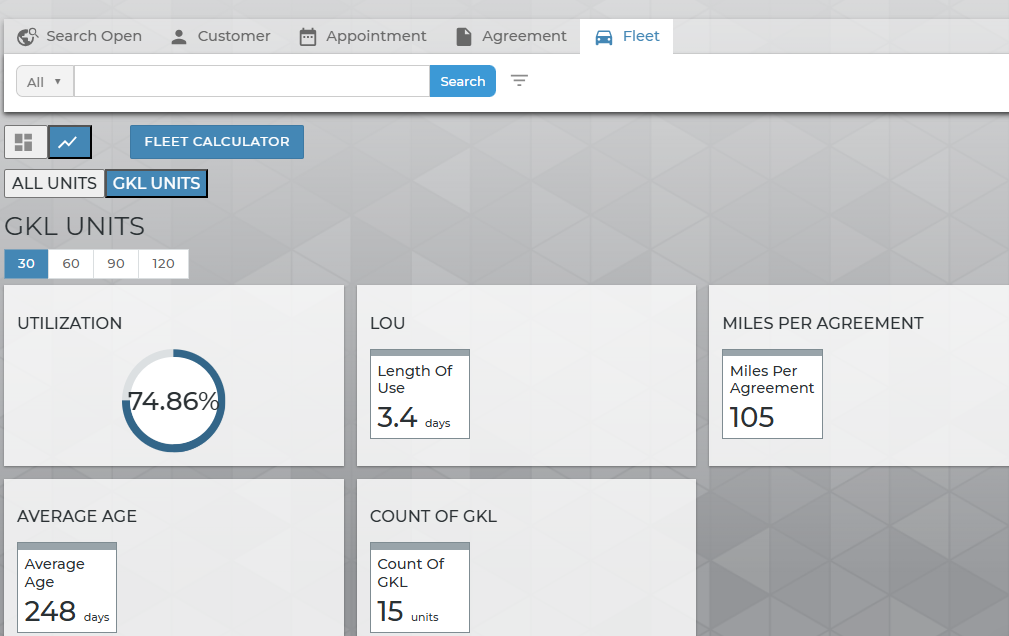Viewport: 1009px width, 636px height.
Task: Open the Customer tab
Action: coord(221,36)
